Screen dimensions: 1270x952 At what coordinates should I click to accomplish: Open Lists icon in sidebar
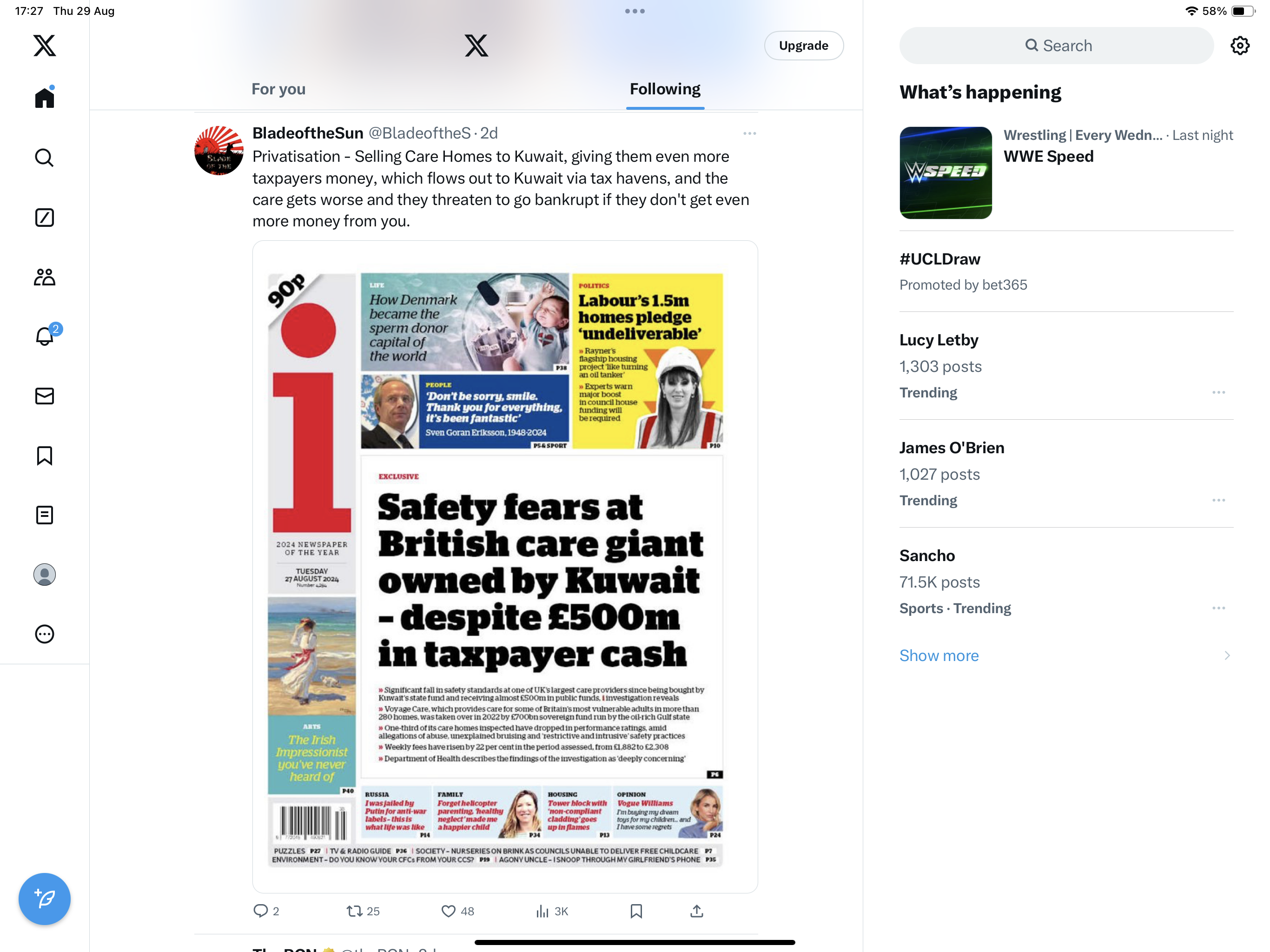[x=44, y=515]
